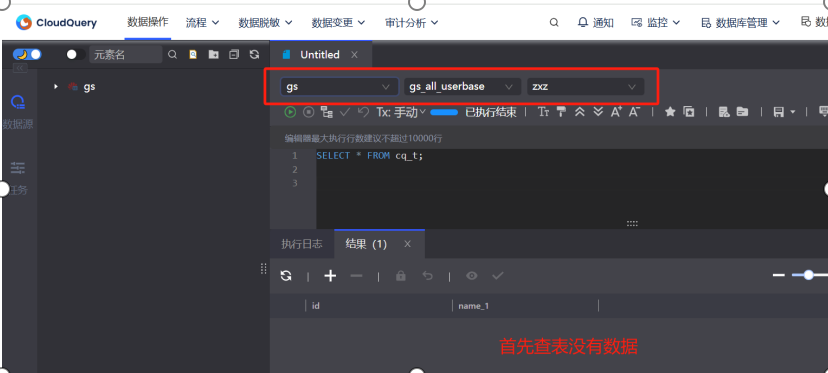Expand the gs tree node

[56, 86]
